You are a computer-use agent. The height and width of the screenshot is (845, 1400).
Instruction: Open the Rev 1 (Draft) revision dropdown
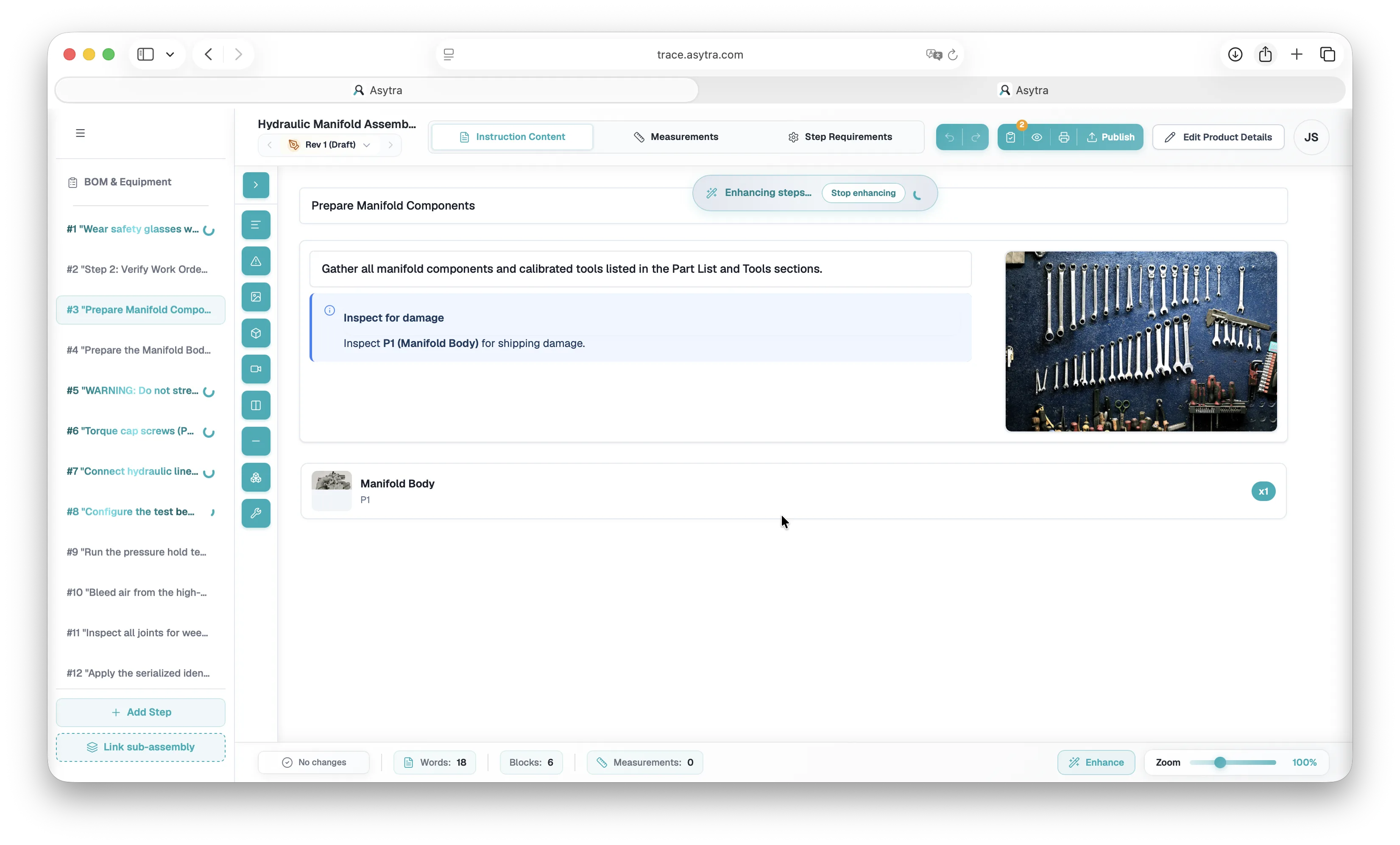pos(330,145)
